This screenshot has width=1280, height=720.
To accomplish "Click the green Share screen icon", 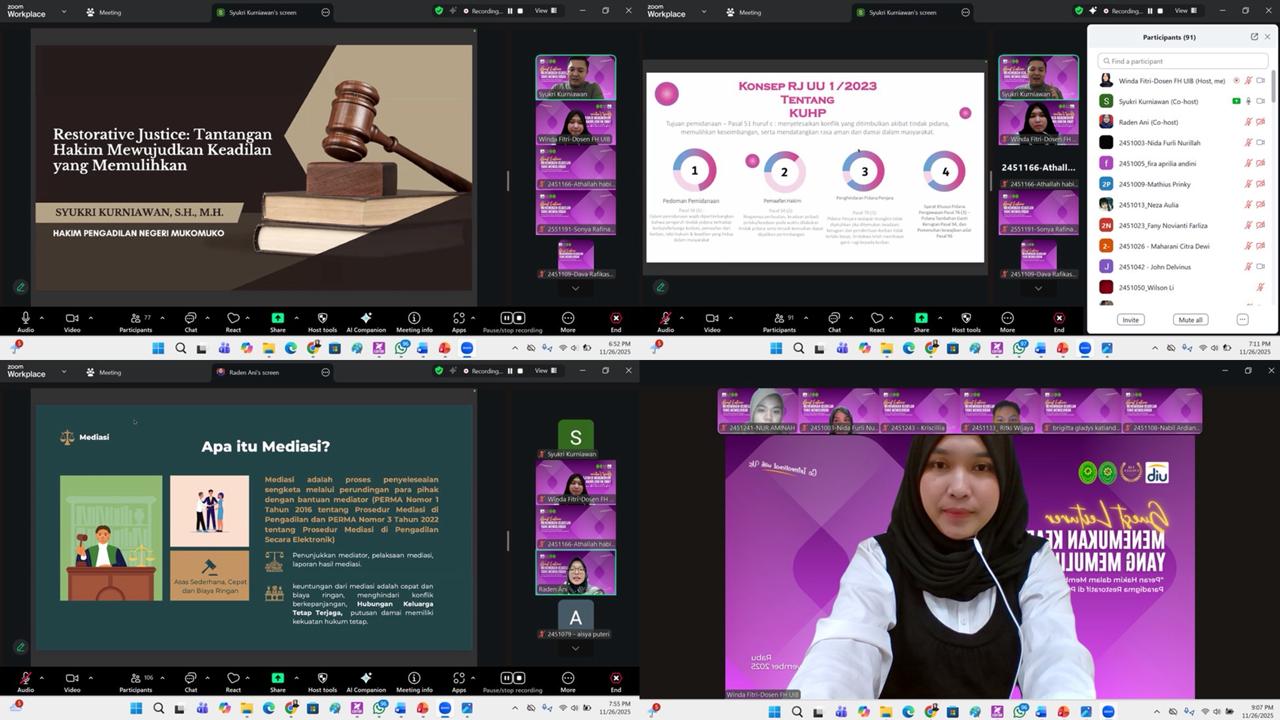I will (x=277, y=318).
